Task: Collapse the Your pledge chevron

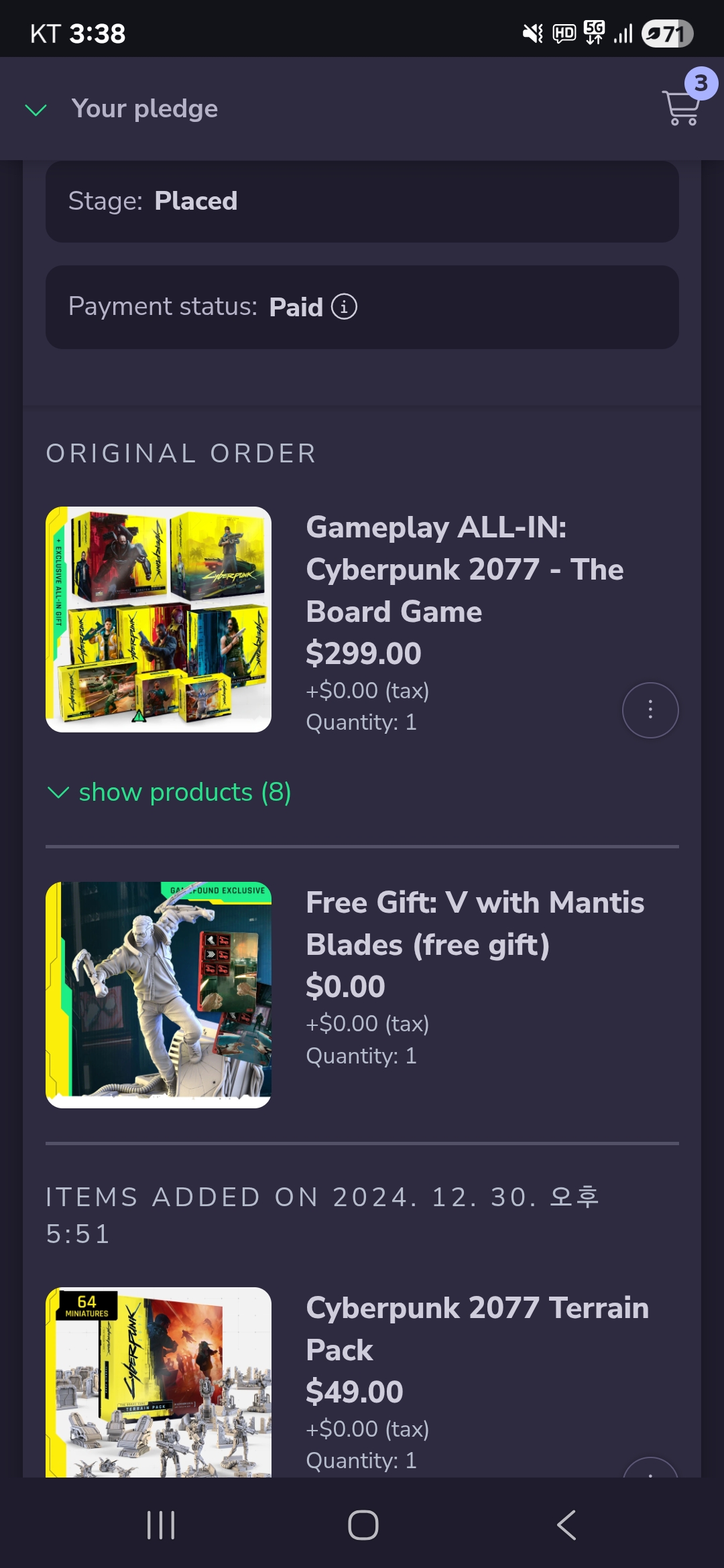Action: pyautogui.click(x=36, y=110)
